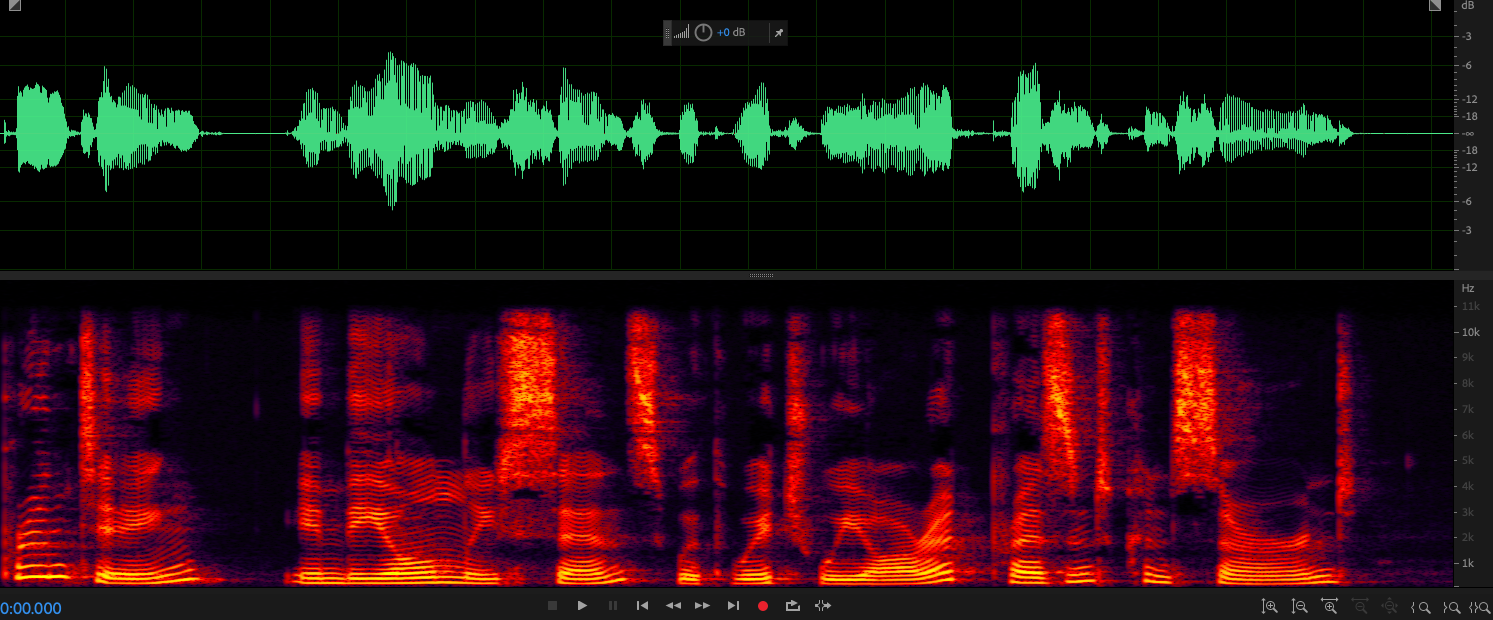Move playhead to next marker
The width and height of the screenshot is (1493, 620).
point(733,606)
